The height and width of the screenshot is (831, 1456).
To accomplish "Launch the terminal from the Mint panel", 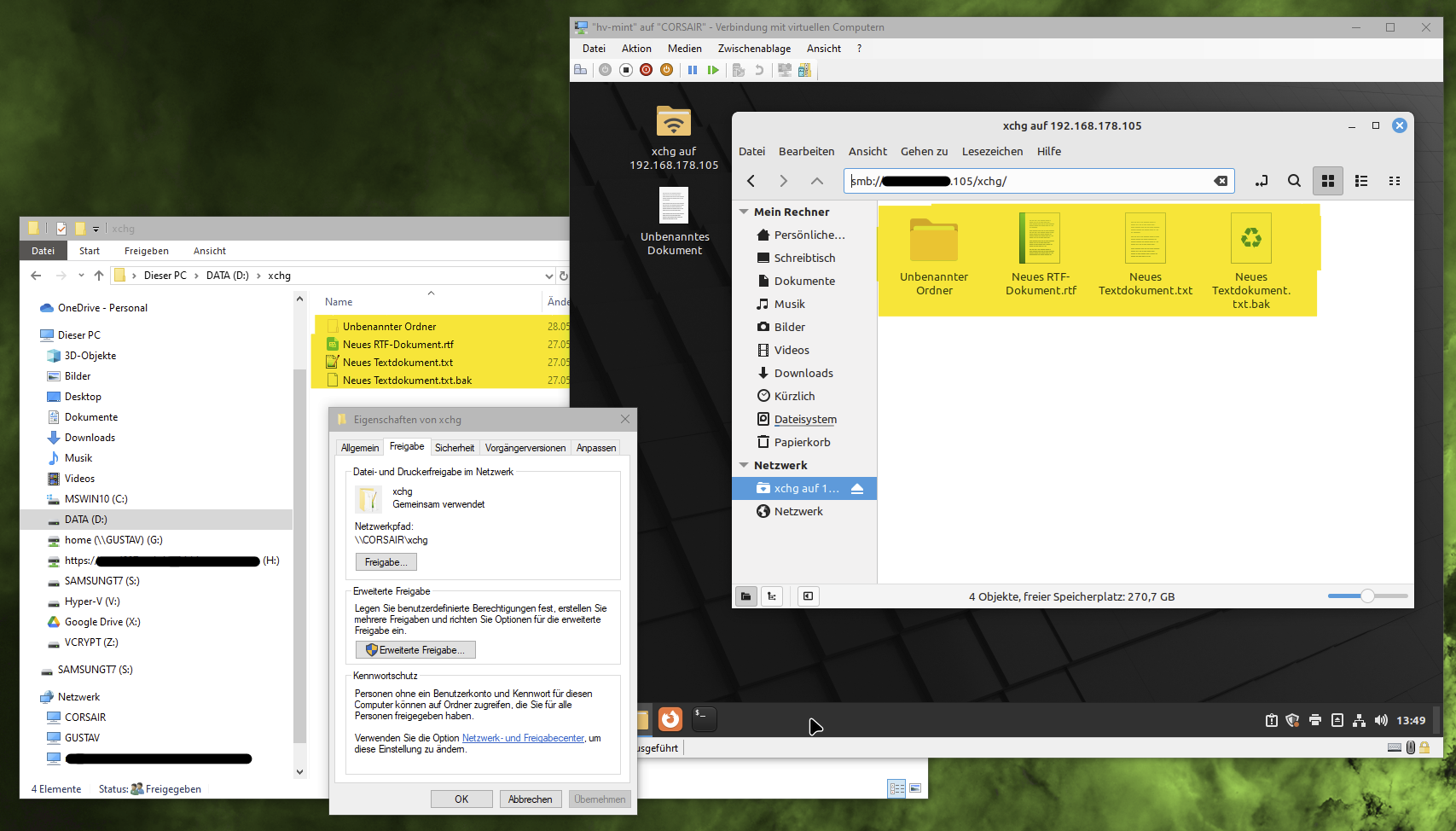I will click(704, 719).
